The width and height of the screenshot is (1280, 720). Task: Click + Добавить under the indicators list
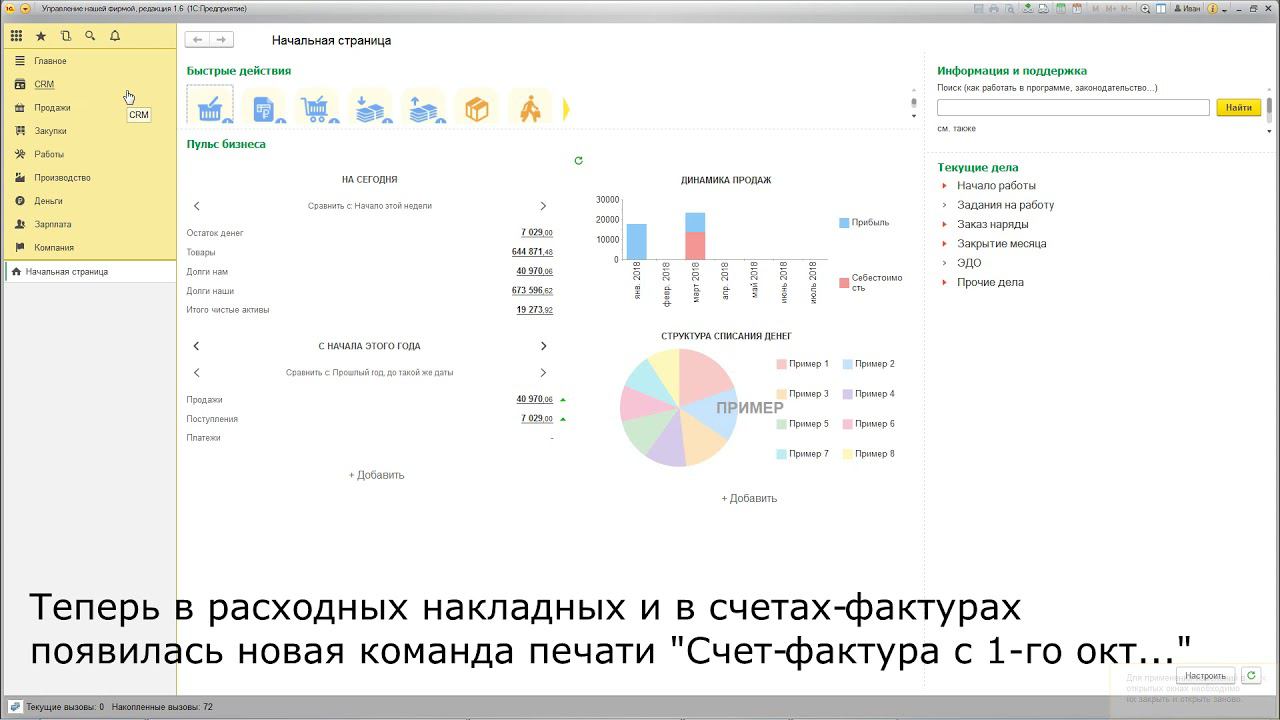coord(376,475)
